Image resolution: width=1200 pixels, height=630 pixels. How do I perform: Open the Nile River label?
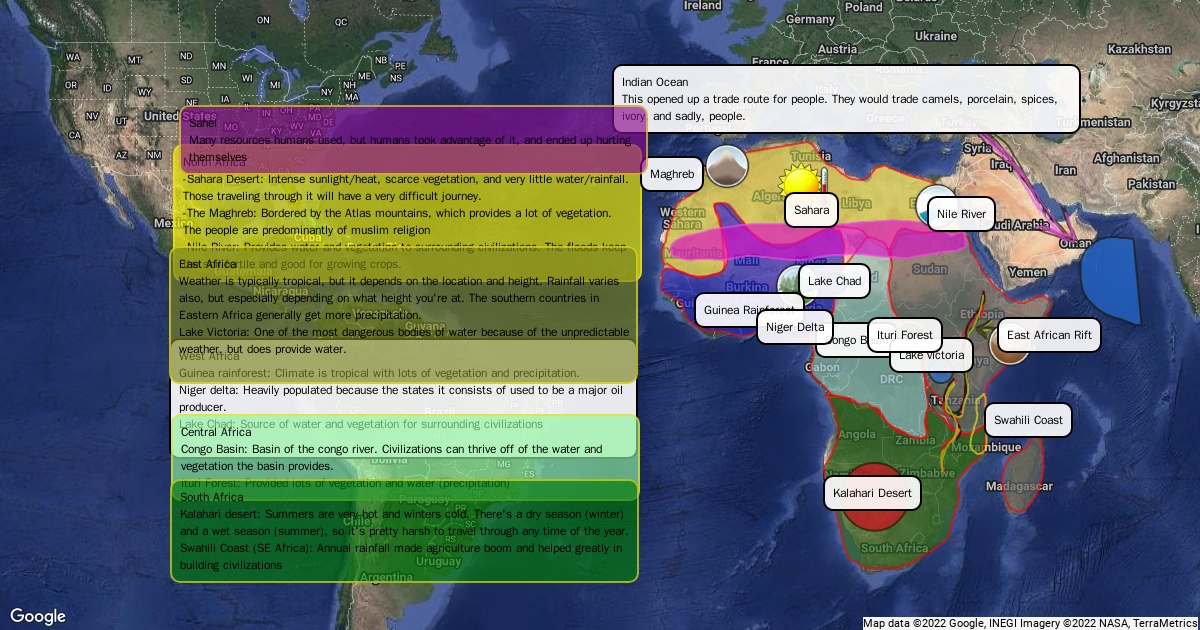(962, 214)
